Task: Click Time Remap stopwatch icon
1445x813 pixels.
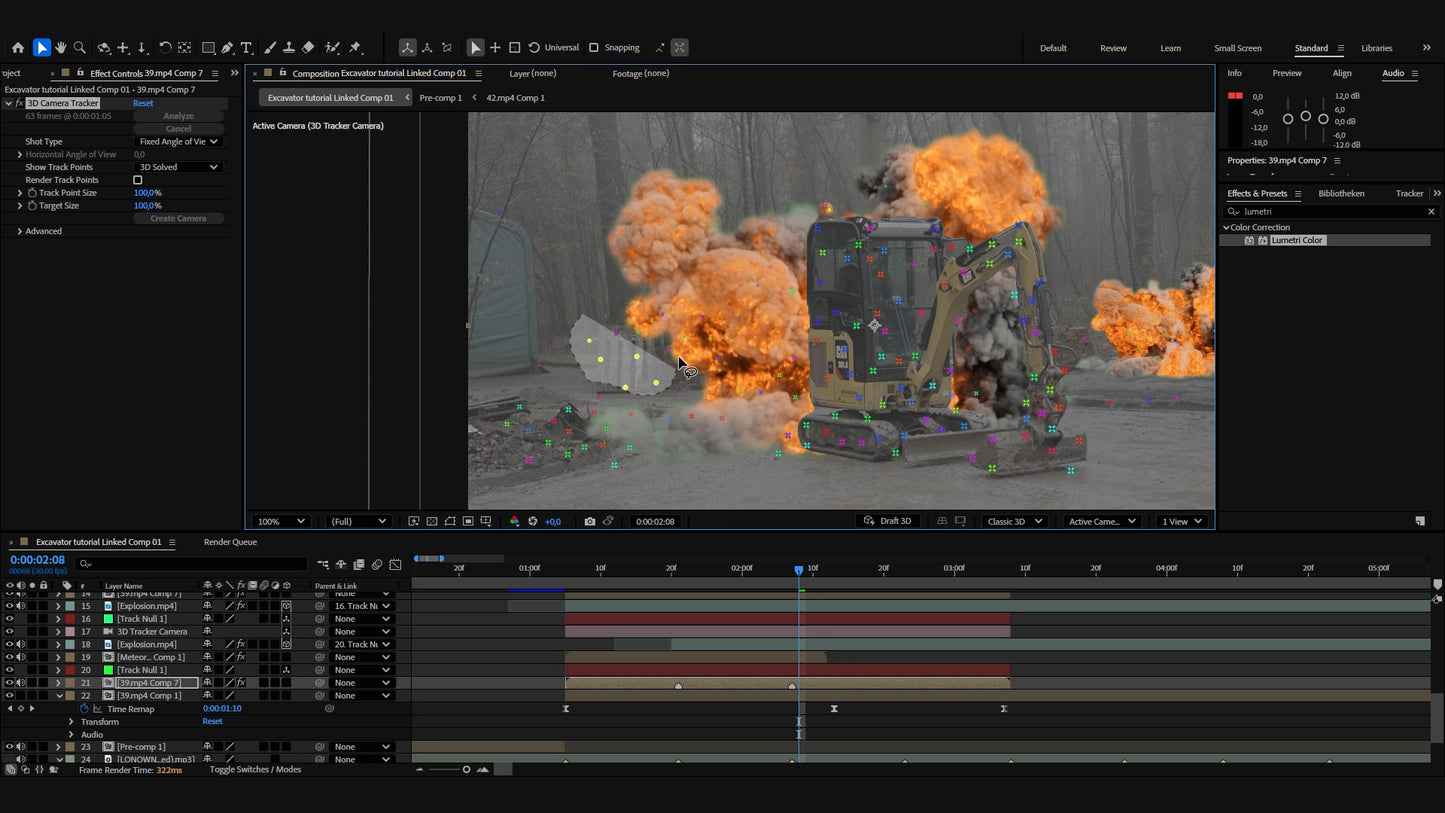Action: click(x=84, y=709)
